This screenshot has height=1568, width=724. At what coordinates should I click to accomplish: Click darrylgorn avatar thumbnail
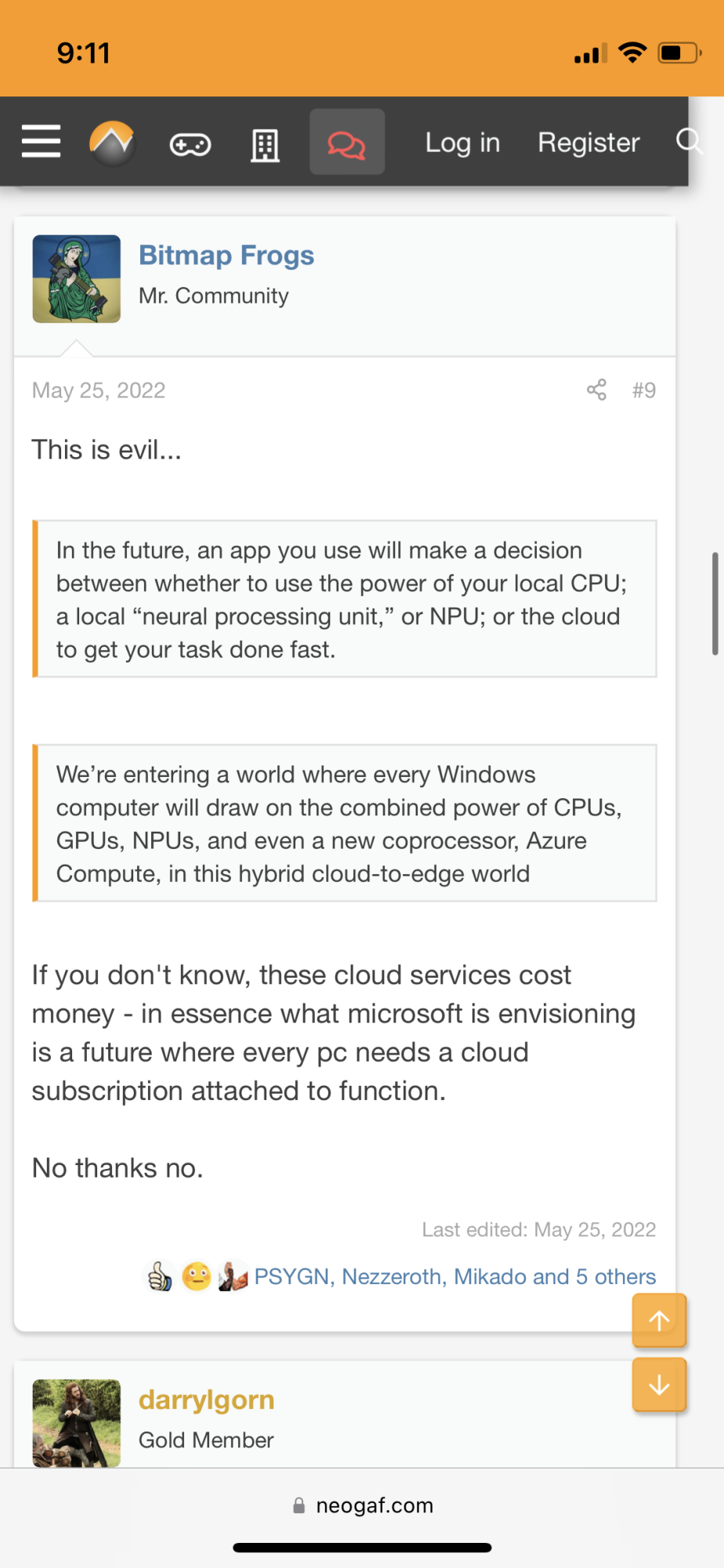(77, 1422)
